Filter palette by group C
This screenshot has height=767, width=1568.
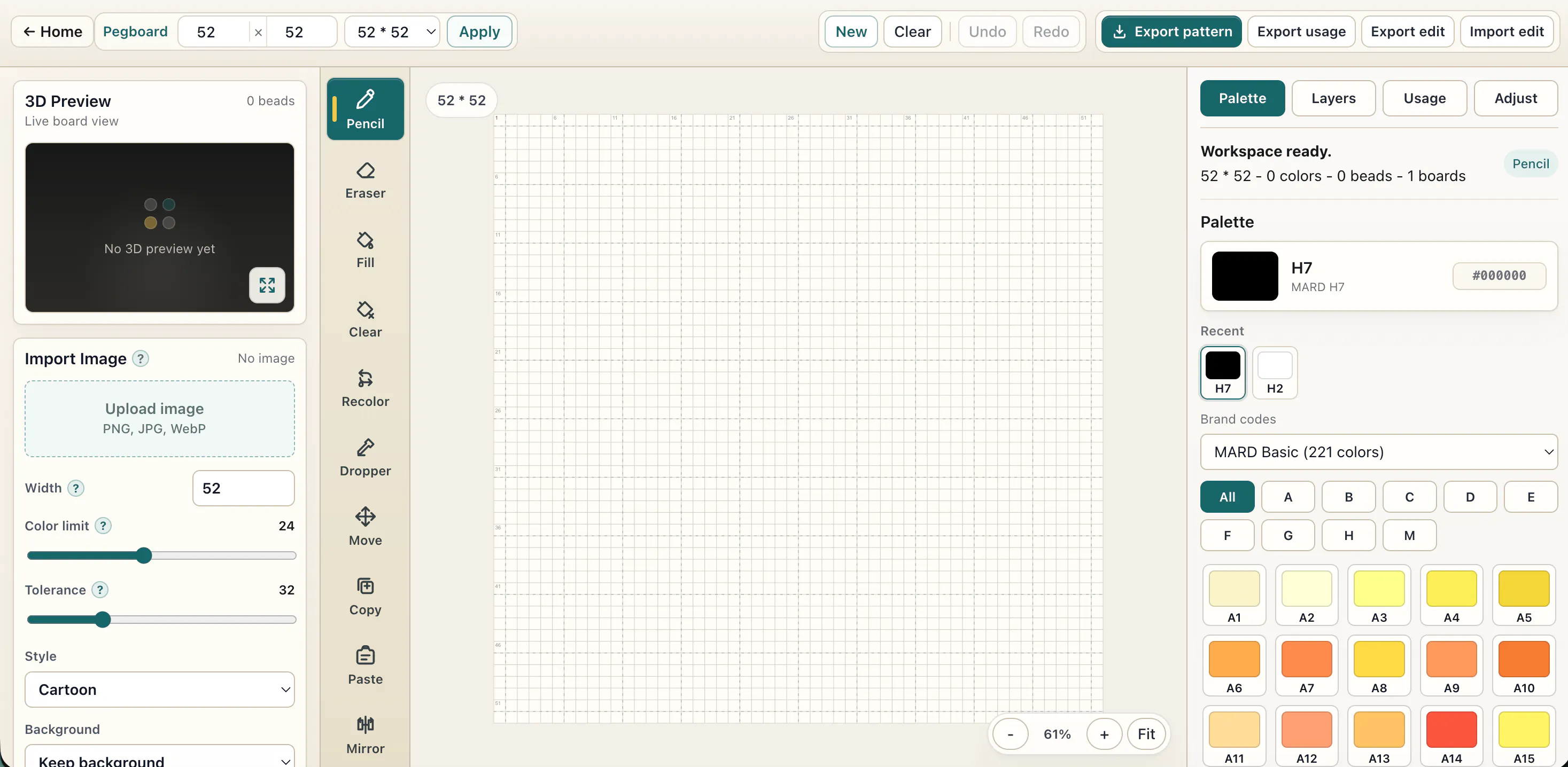pos(1409,497)
